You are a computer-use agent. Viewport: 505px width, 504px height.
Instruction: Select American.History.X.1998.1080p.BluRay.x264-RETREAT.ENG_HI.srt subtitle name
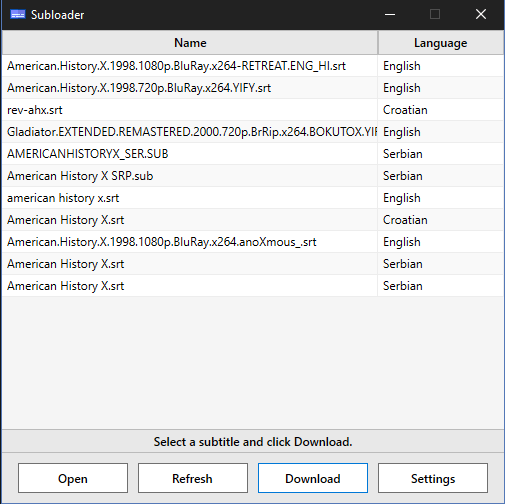coord(176,66)
